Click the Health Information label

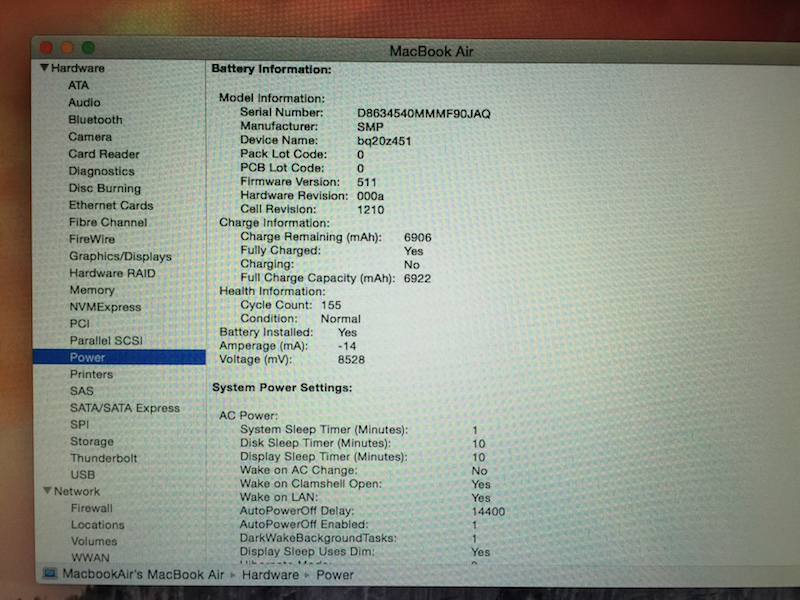[x=272, y=291]
